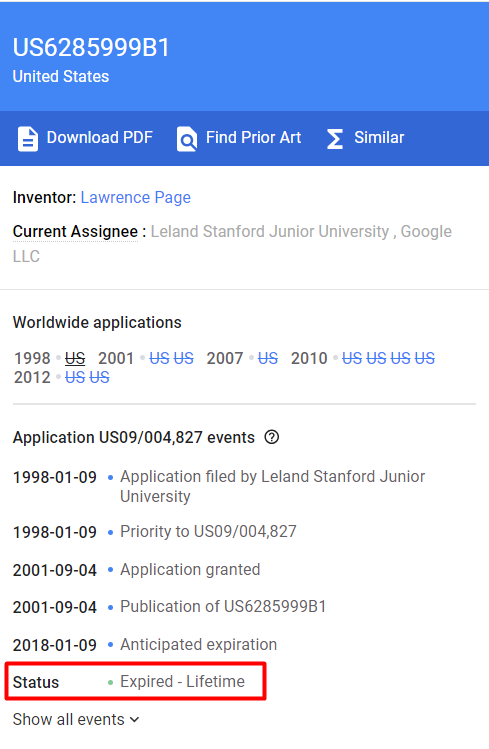Open the first 2001 US application
The image size is (489, 749).
click(x=159, y=358)
